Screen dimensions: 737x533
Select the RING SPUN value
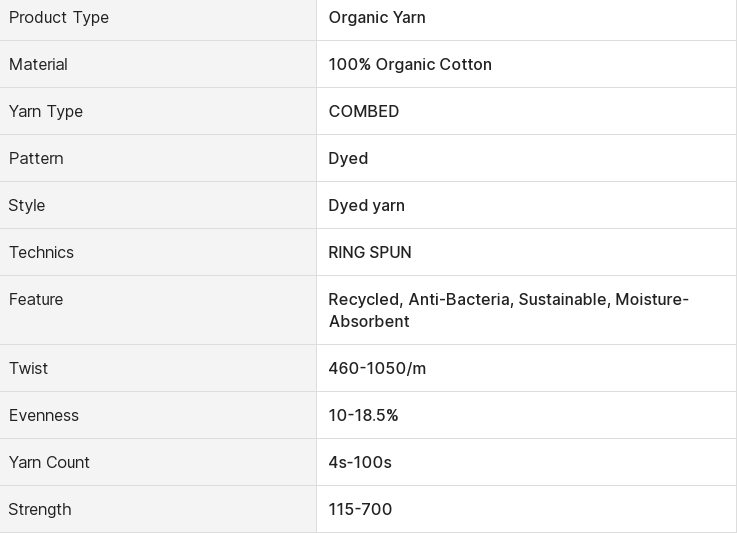[x=370, y=252]
